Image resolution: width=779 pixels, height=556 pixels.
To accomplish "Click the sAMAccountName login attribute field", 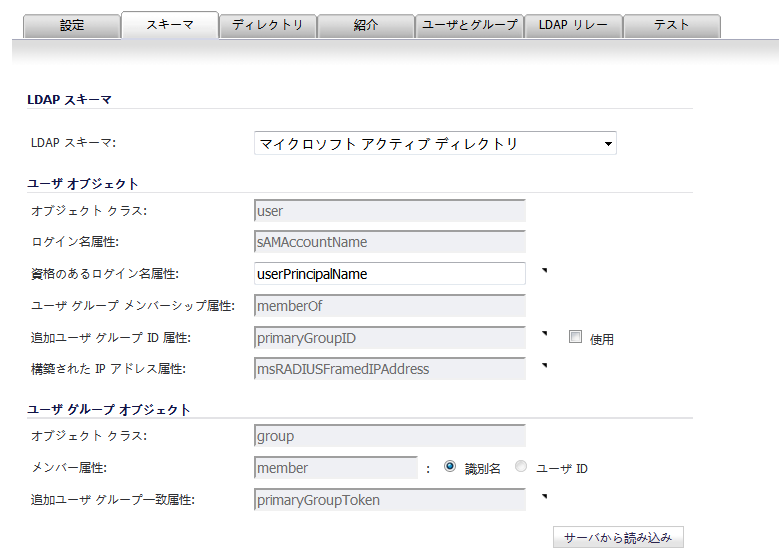I will pos(390,242).
